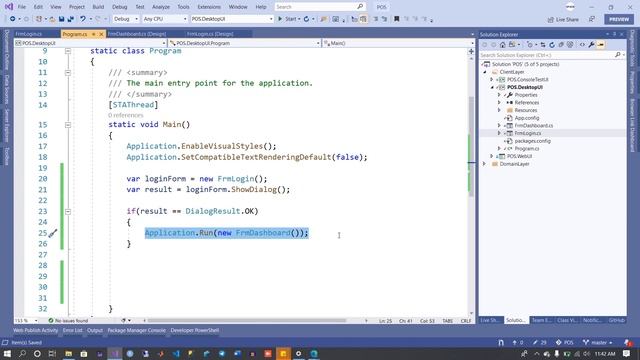
Task: Click the notifications bell in the status bar
Action: [627, 342]
